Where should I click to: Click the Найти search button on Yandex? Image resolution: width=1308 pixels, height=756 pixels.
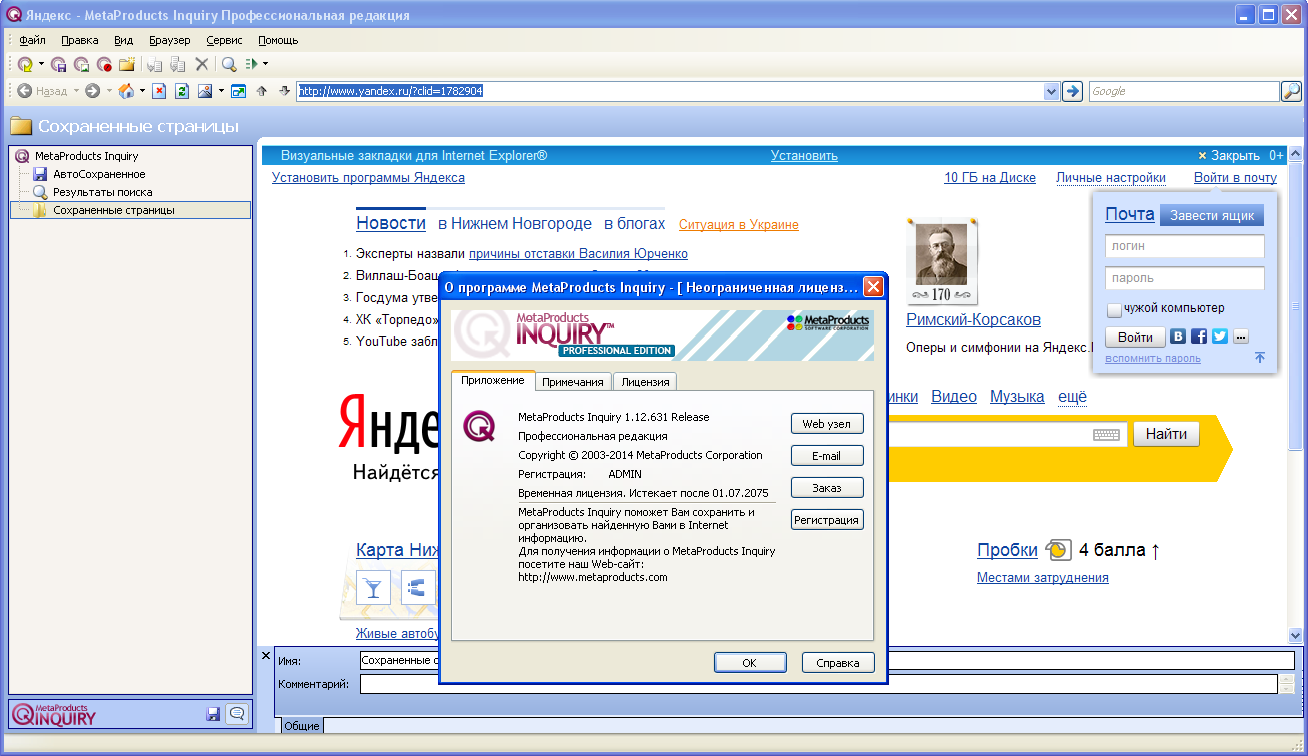click(1166, 434)
